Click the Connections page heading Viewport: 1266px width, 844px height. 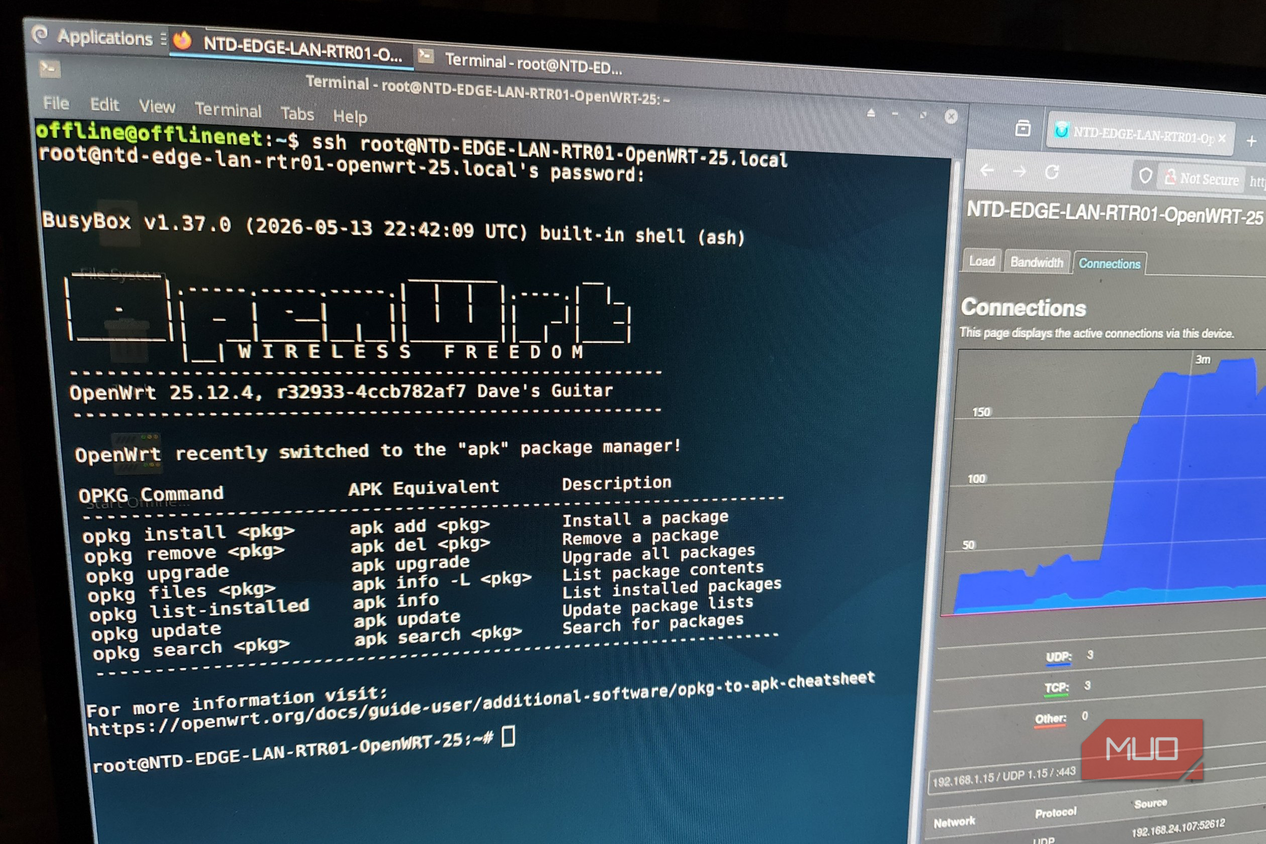tap(1023, 307)
